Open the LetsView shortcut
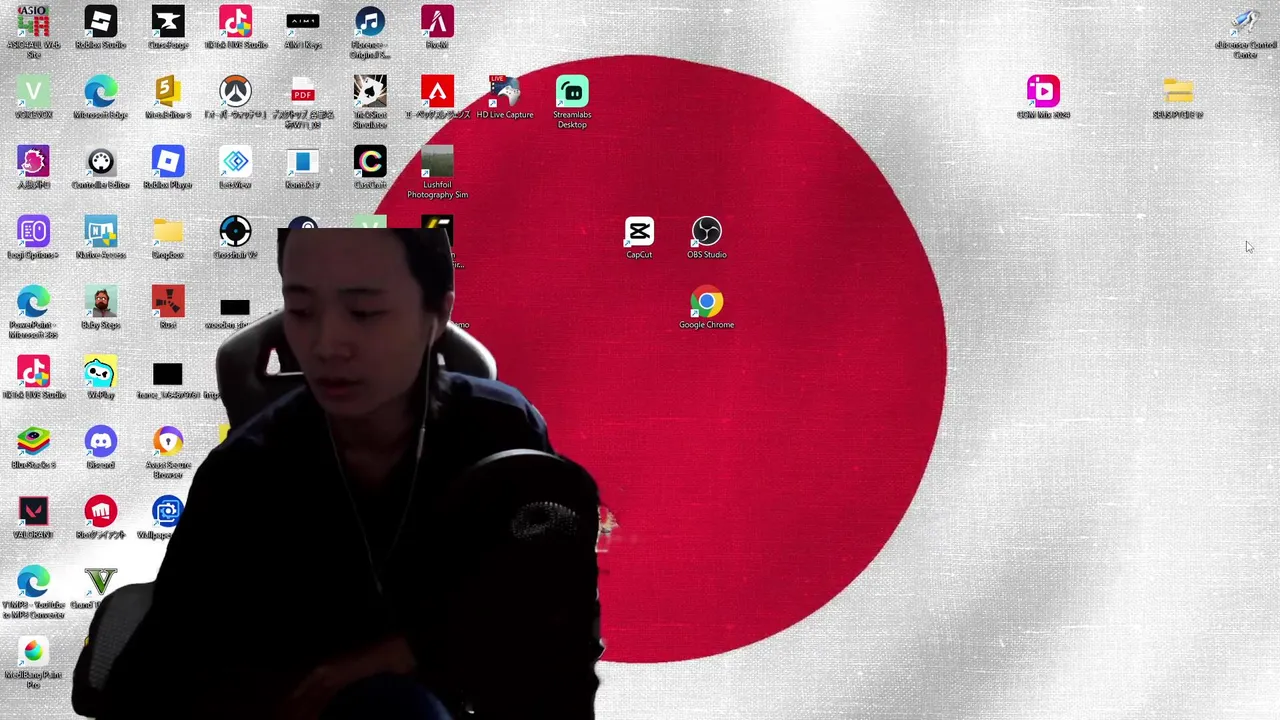 pyautogui.click(x=235, y=168)
